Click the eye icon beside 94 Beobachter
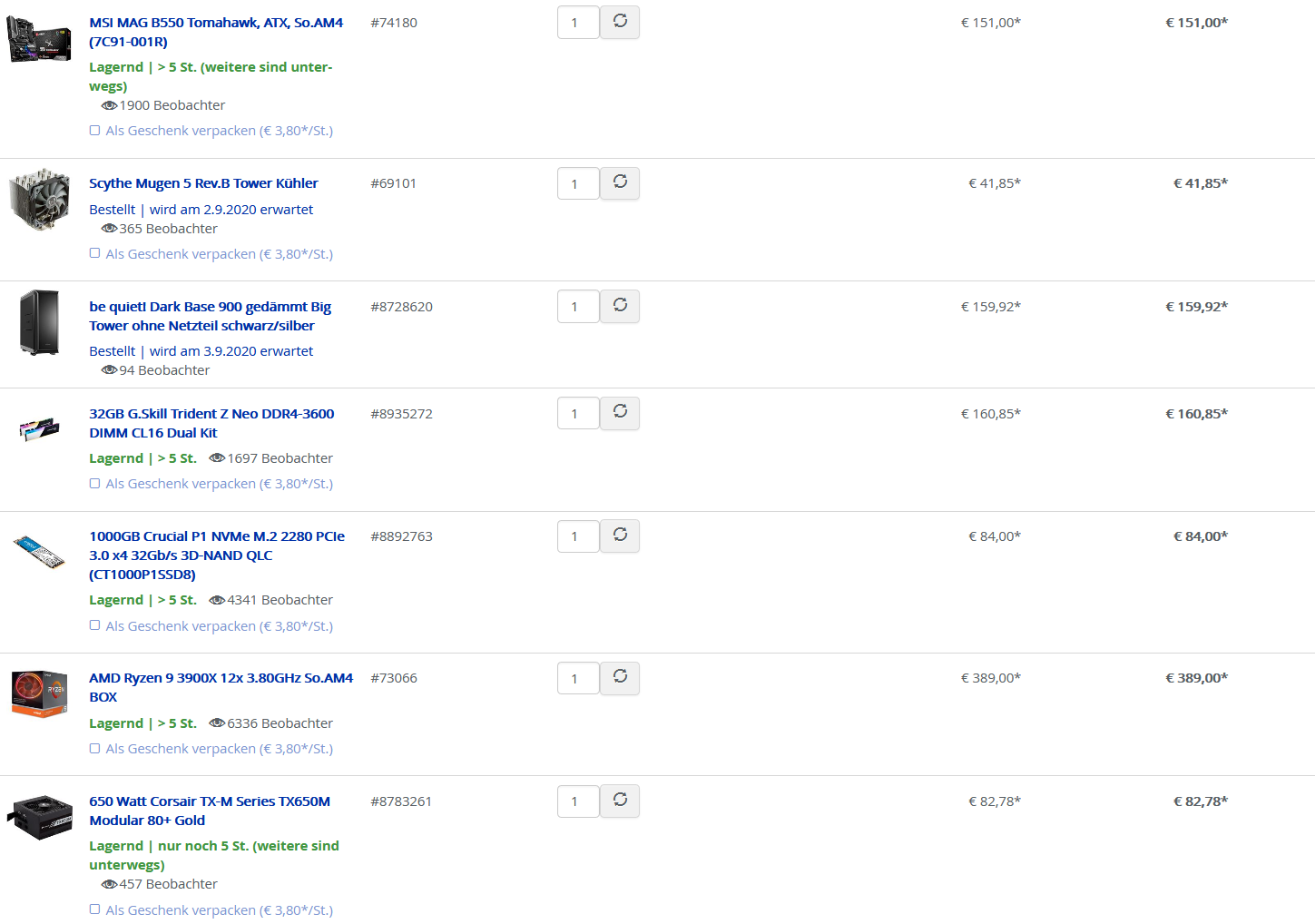This screenshot has height=924, width=1315. point(109,370)
